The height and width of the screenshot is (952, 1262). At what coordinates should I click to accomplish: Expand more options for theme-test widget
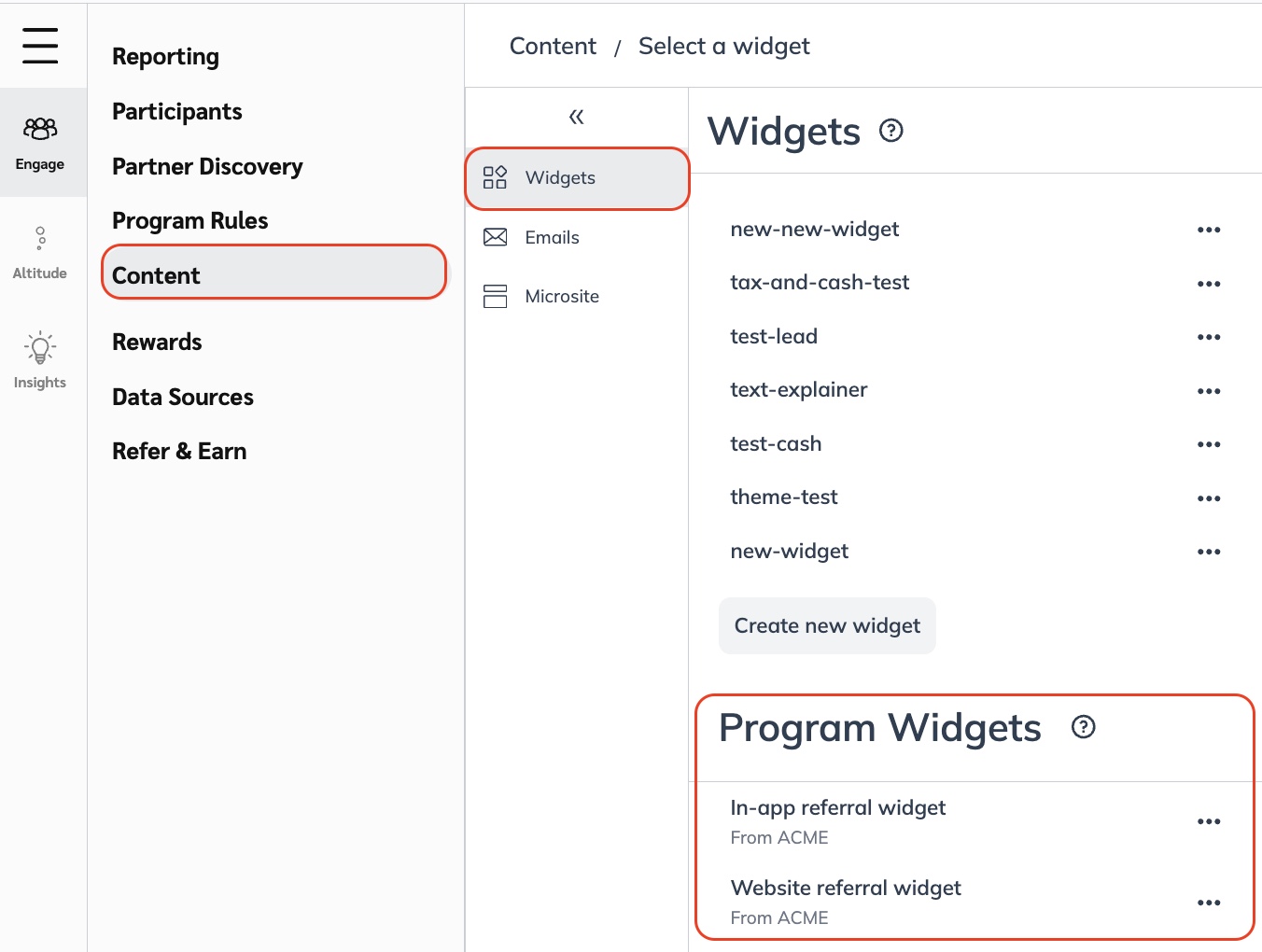pyautogui.click(x=1209, y=498)
